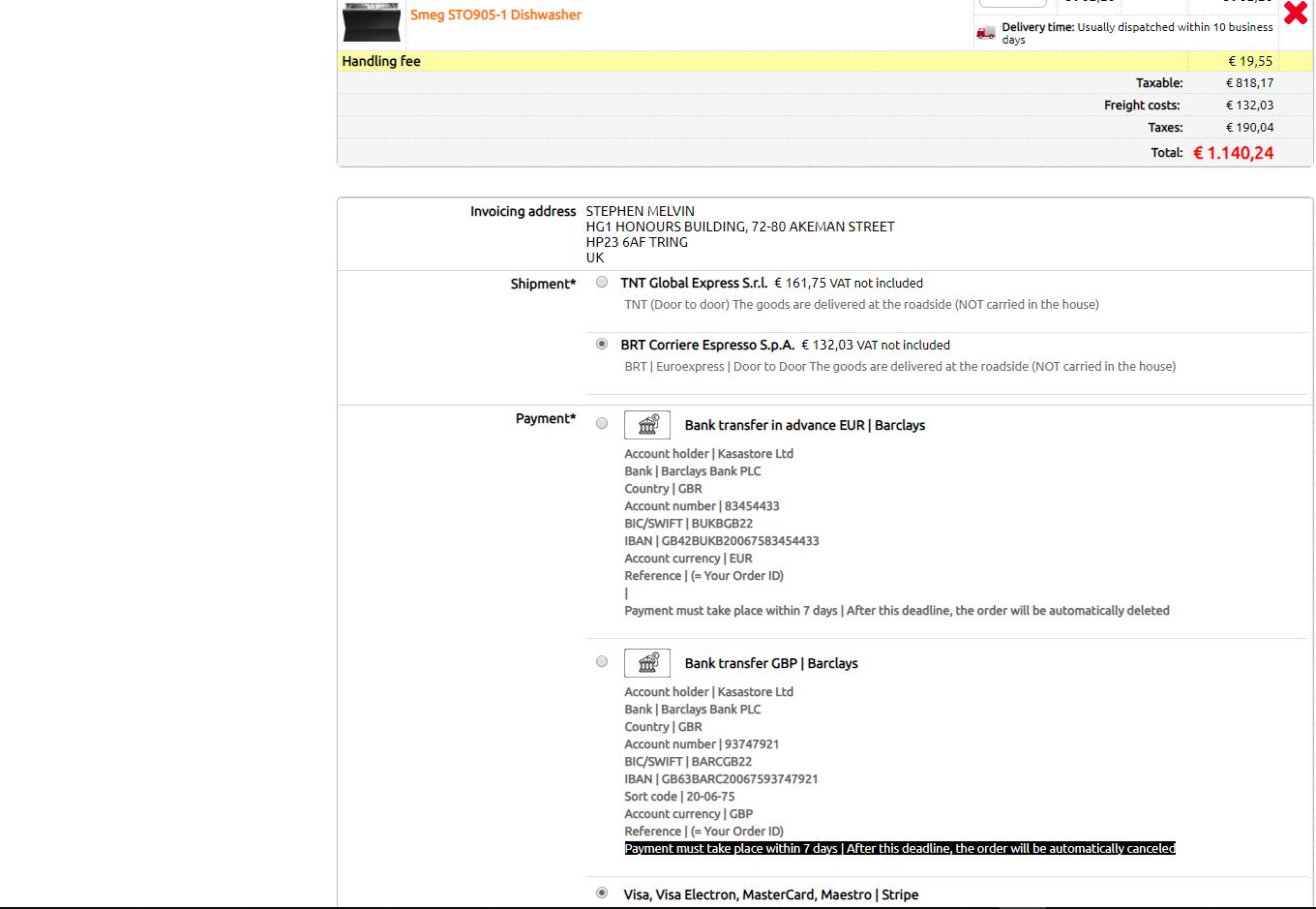Click account number 83454433 line
This screenshot has height=909, width=1316.
[x=702, y=506]
